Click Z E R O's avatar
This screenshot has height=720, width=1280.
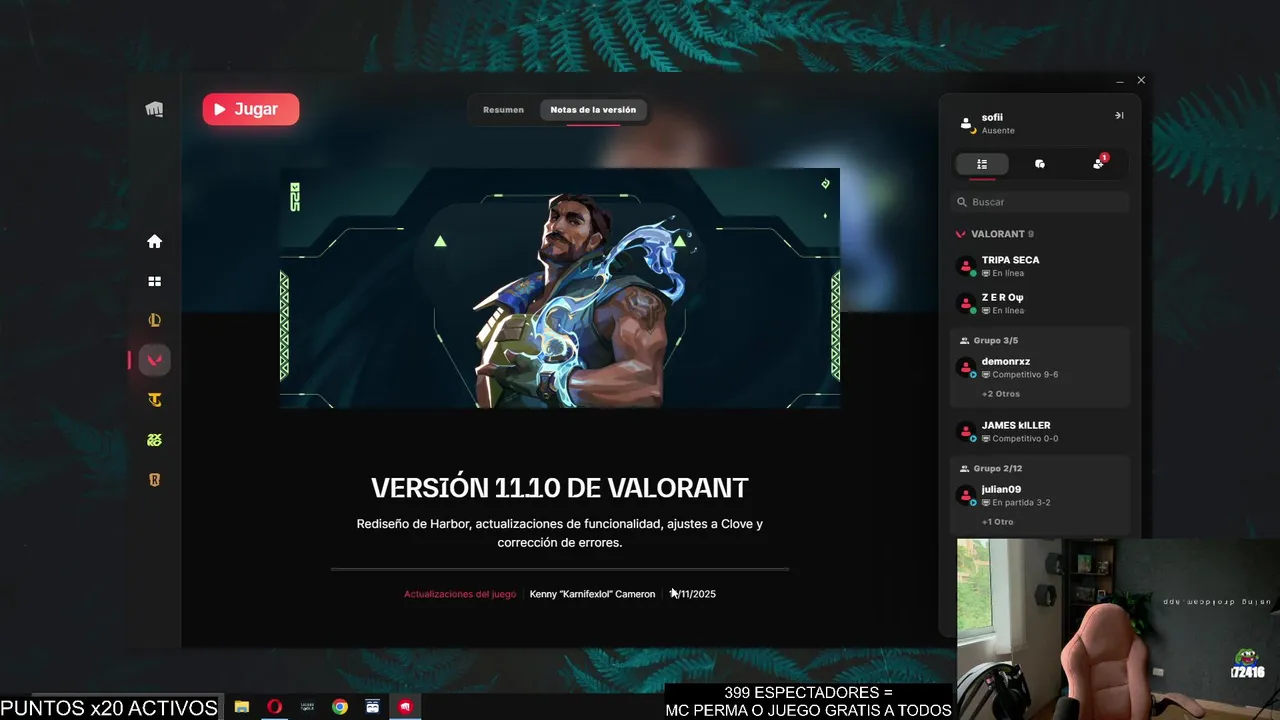click(966, 304)
